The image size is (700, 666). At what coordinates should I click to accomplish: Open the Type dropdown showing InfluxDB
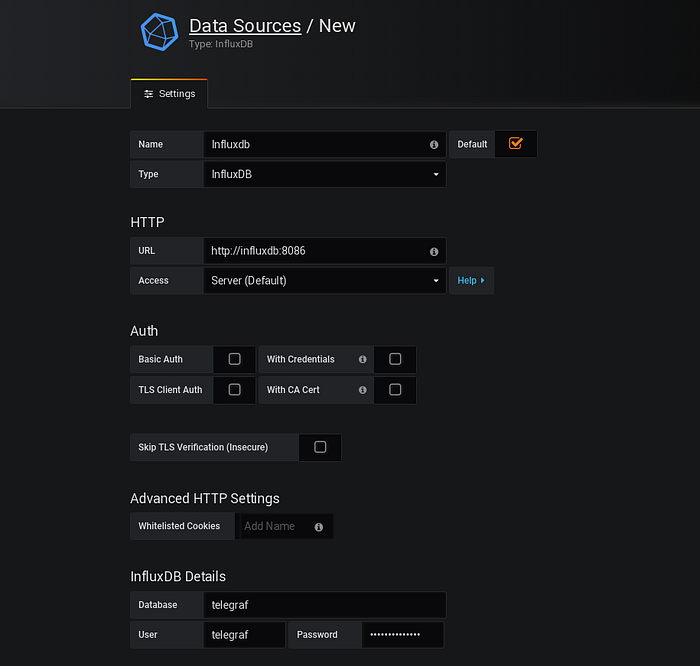pos(325,174)
